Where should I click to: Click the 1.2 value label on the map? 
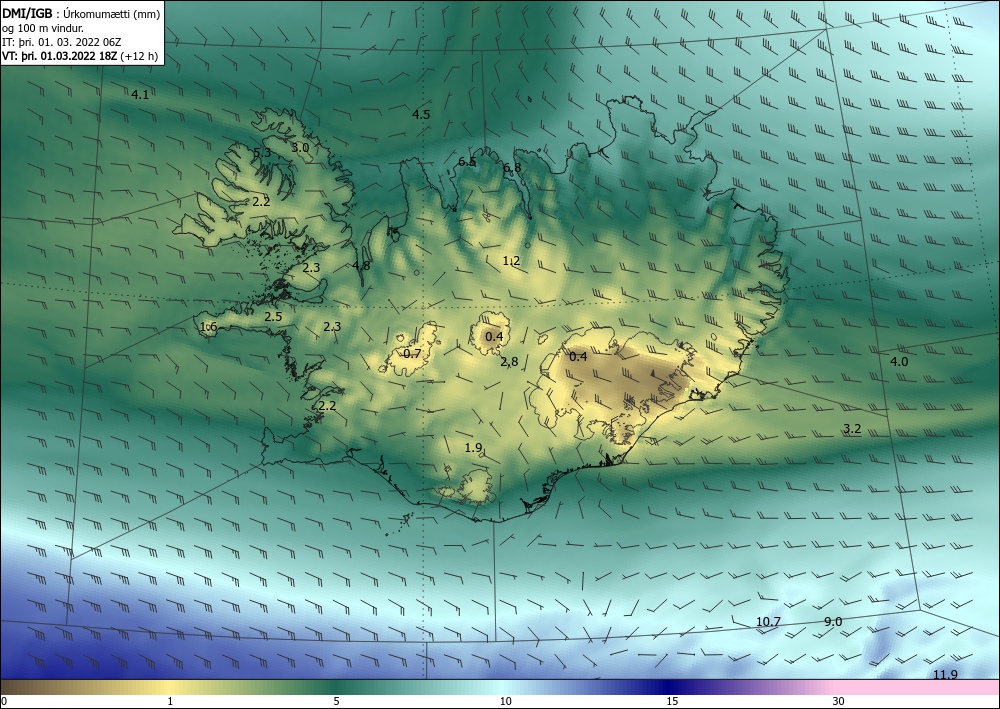tap(511, 261)
